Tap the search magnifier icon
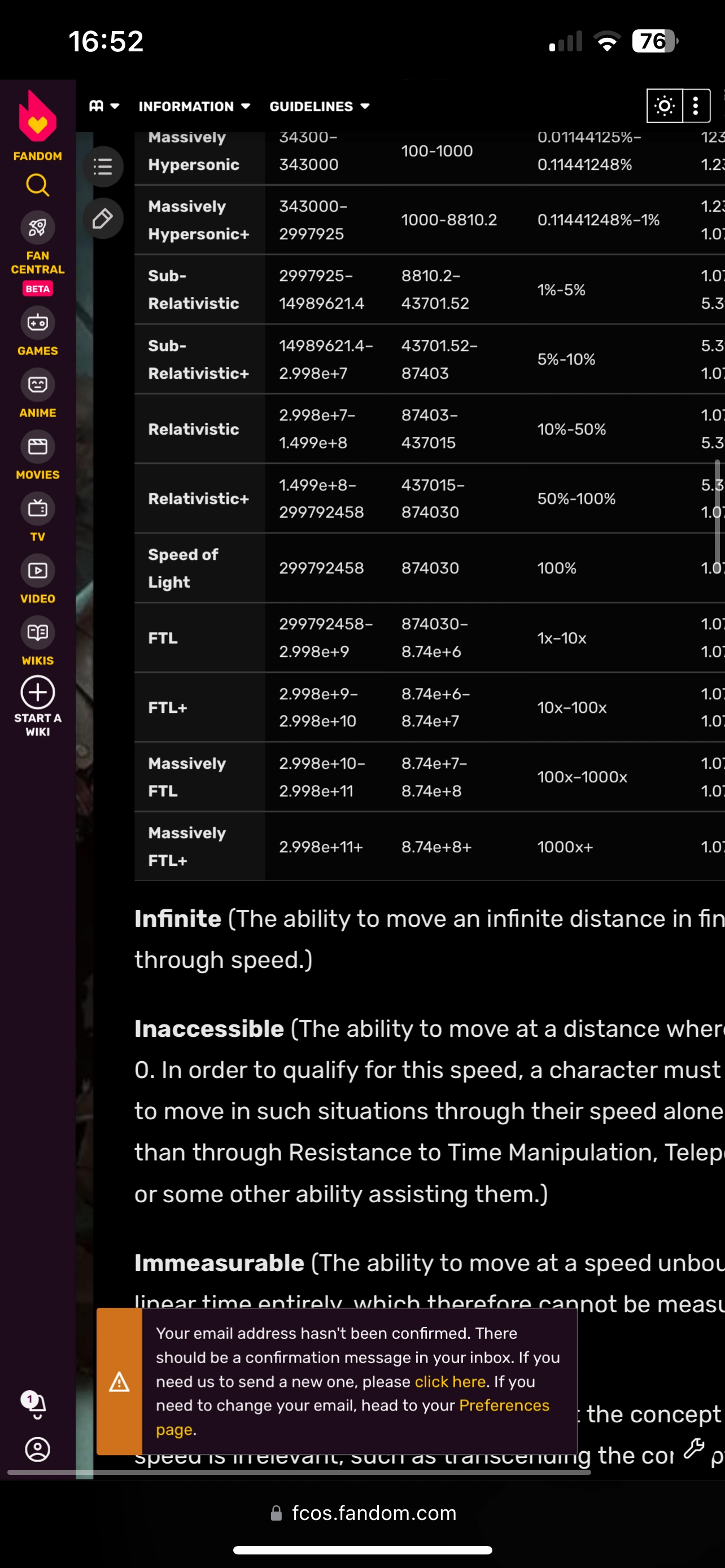725x1568 pixels. (x=38, y=185)
